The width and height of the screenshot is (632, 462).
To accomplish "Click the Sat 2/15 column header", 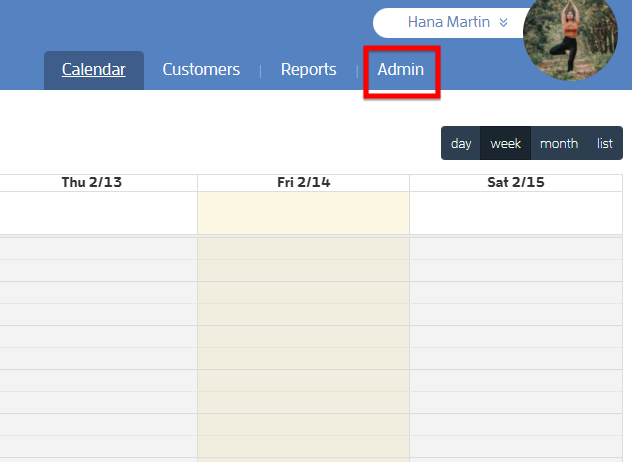I will (x=516, y=183).
